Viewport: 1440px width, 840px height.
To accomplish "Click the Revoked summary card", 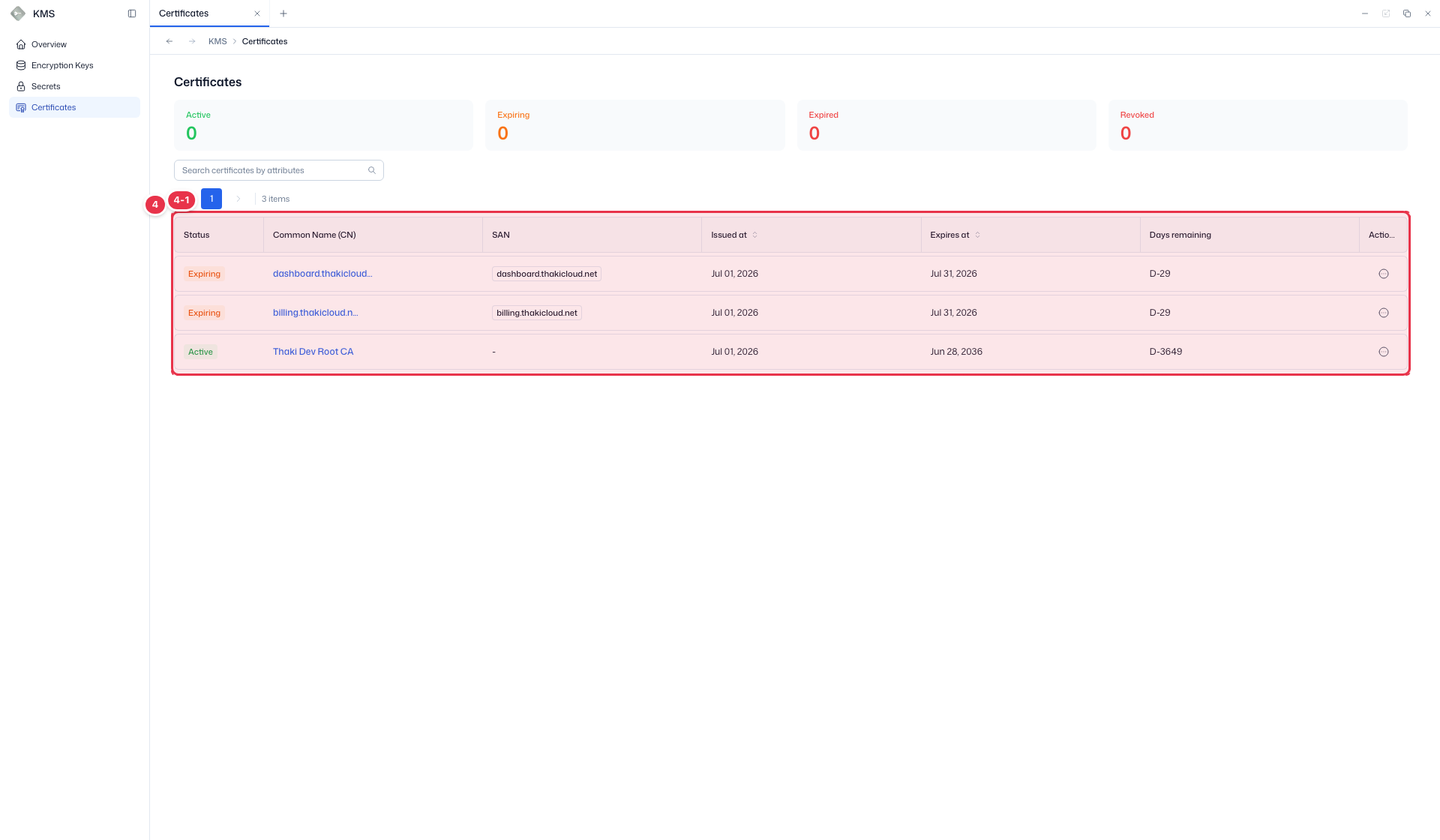I will (x=1258, y=125).
